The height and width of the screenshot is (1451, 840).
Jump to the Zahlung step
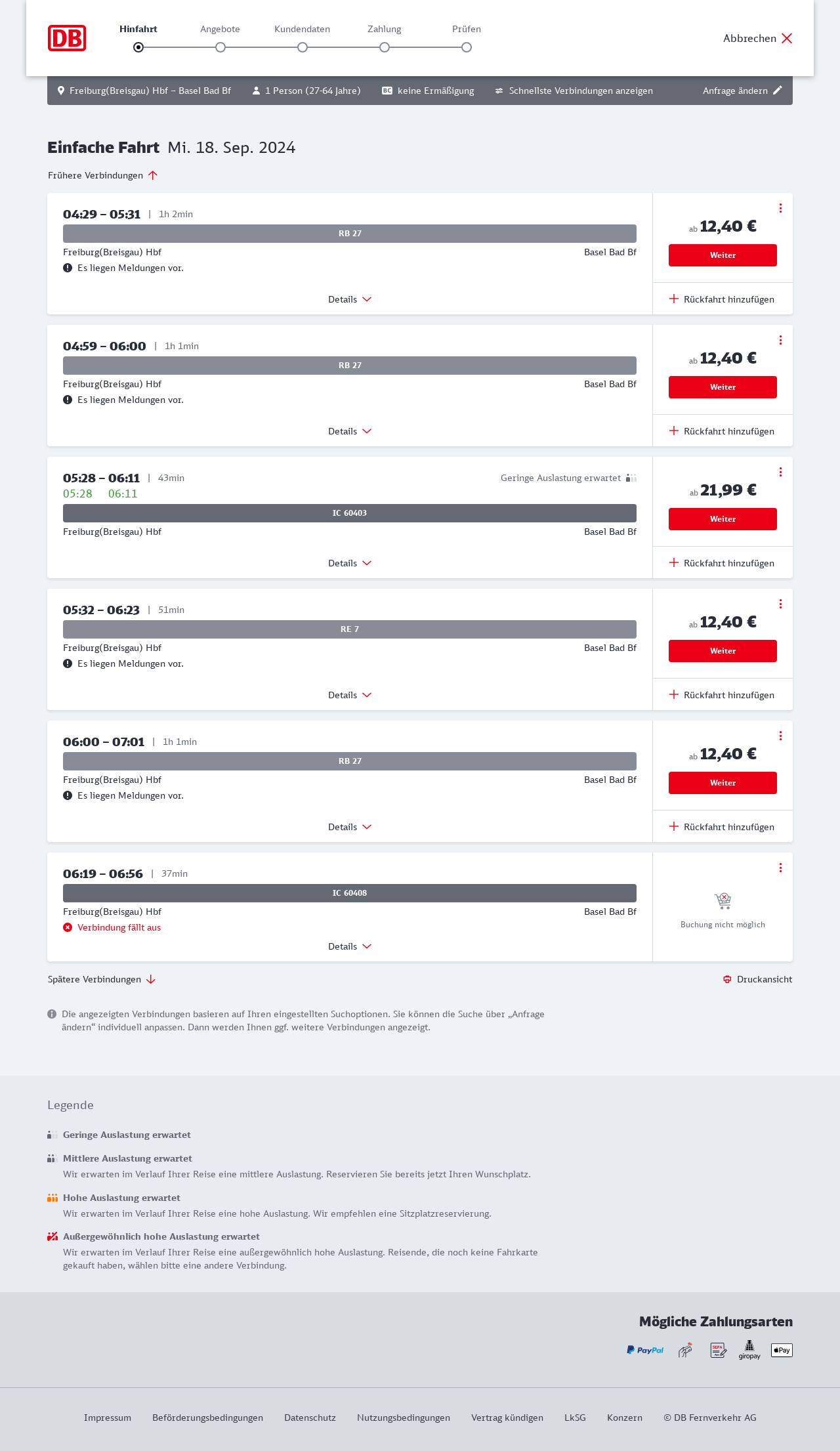pos(385,47)
